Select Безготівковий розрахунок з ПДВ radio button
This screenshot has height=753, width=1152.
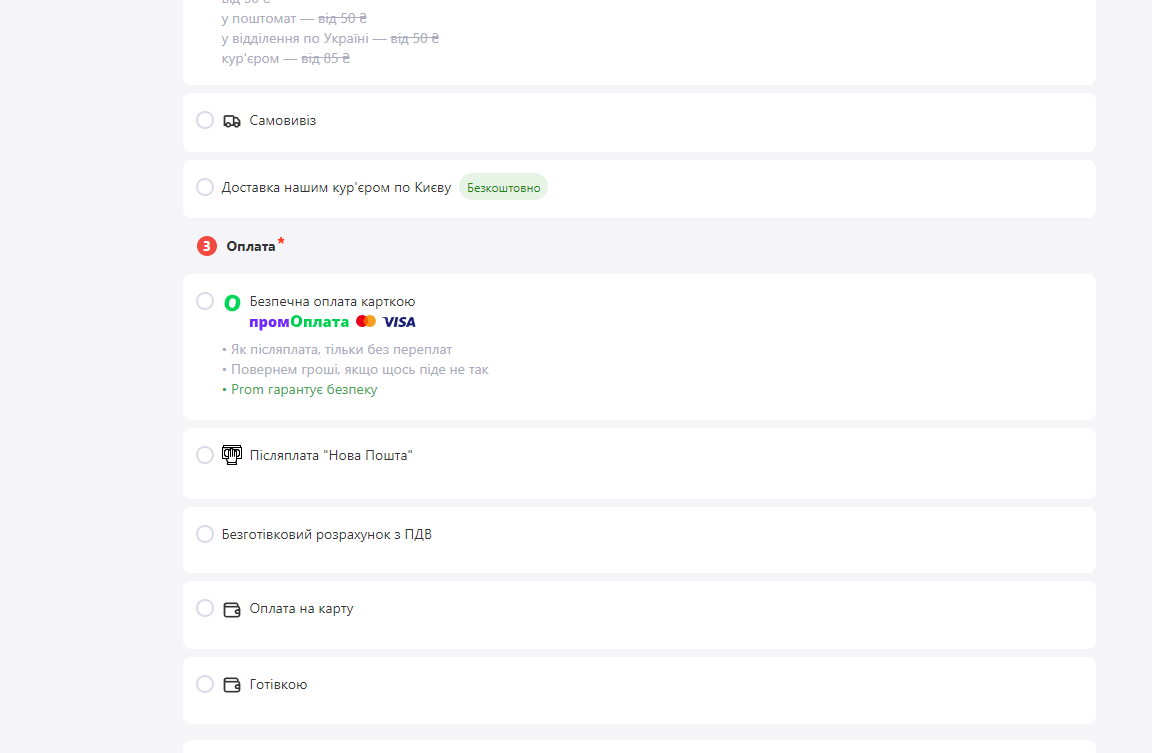[205, 534]
